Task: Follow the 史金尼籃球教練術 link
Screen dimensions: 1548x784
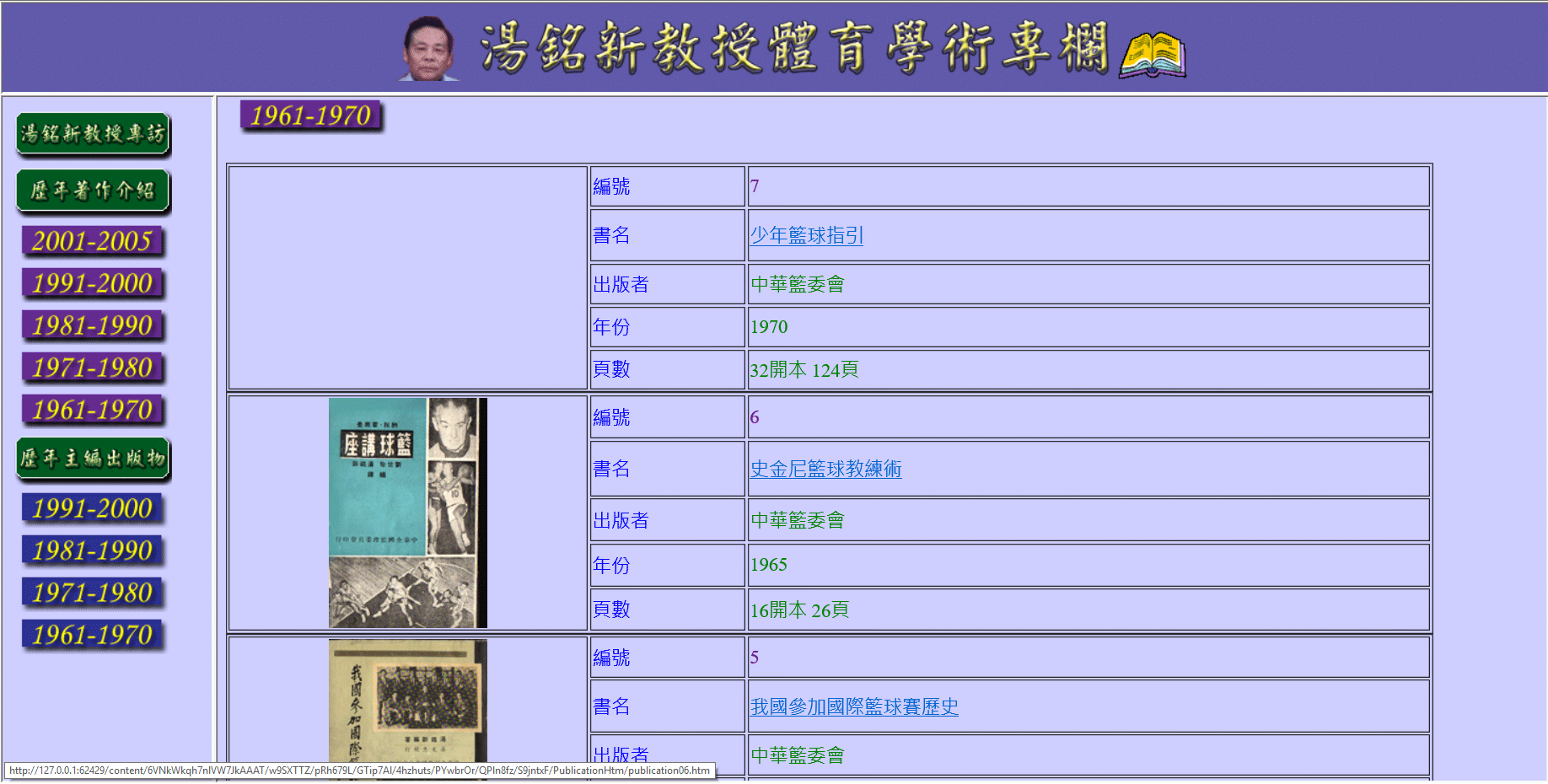Action: point(825,469)
